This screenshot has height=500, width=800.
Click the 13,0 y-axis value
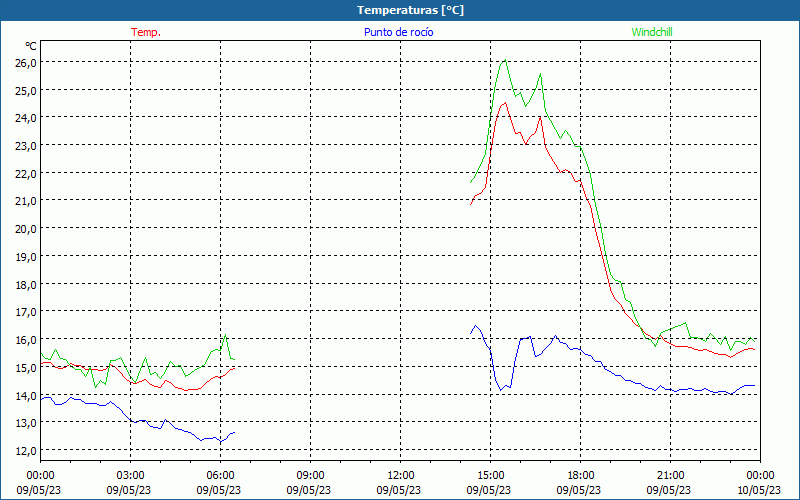click(26, 423)
